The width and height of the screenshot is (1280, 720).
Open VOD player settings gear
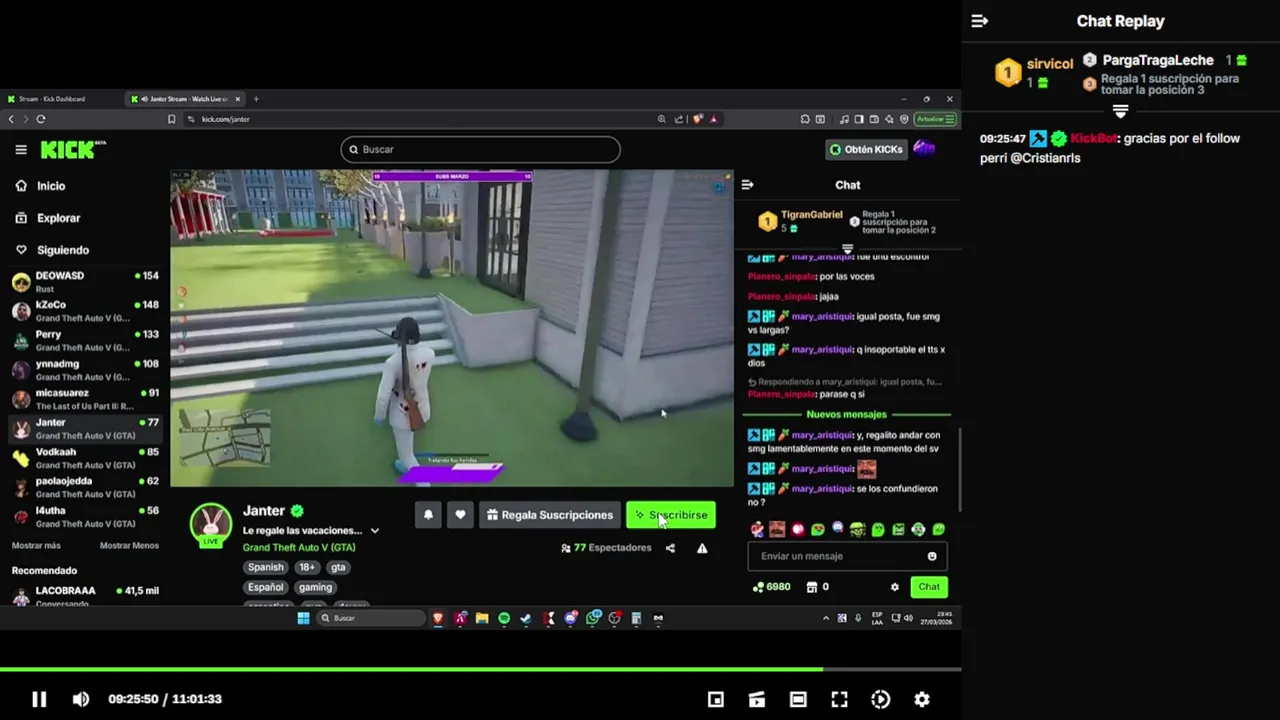click(922, 699)
